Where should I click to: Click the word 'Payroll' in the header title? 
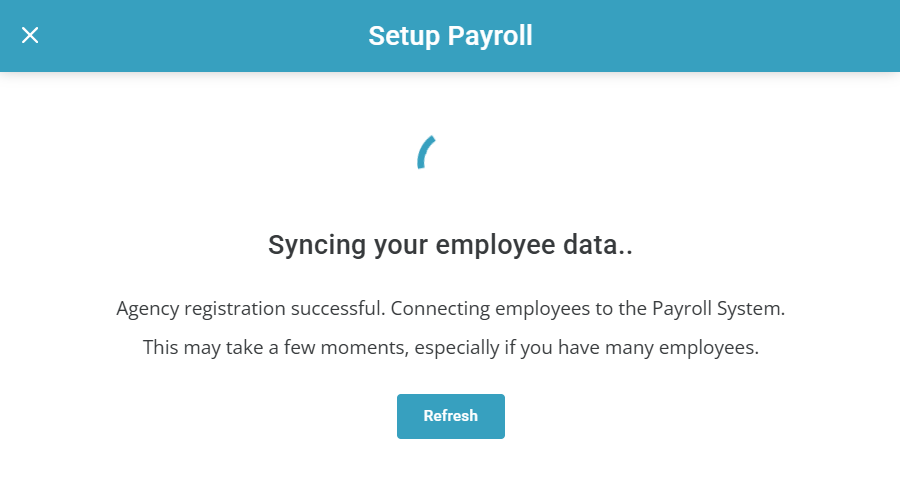(490, 36)
